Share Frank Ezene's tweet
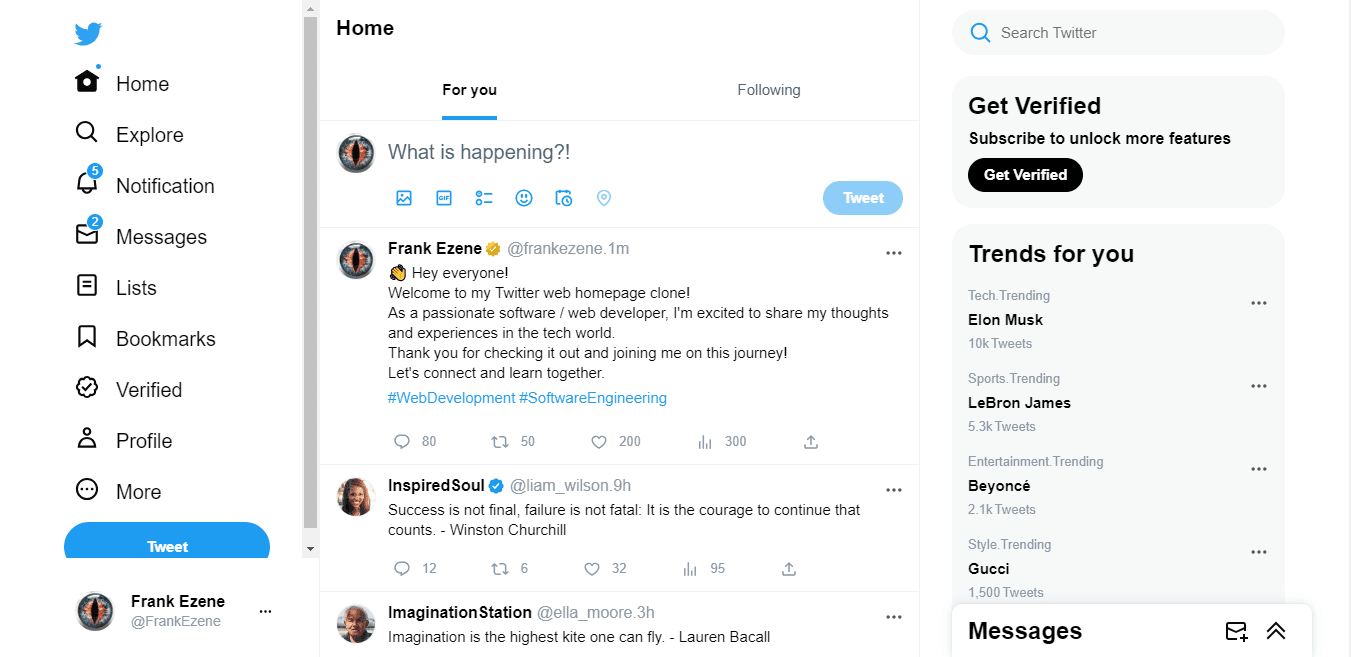 click(x=811, y=442)
